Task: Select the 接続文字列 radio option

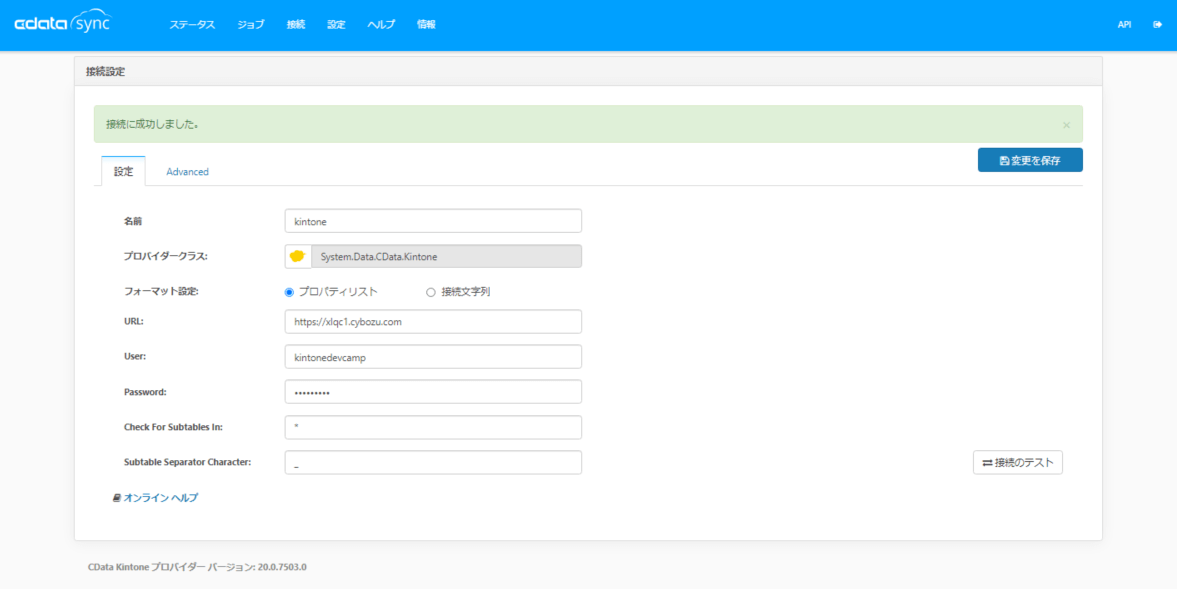Action: pyautogui.click(x=431, y=292)
